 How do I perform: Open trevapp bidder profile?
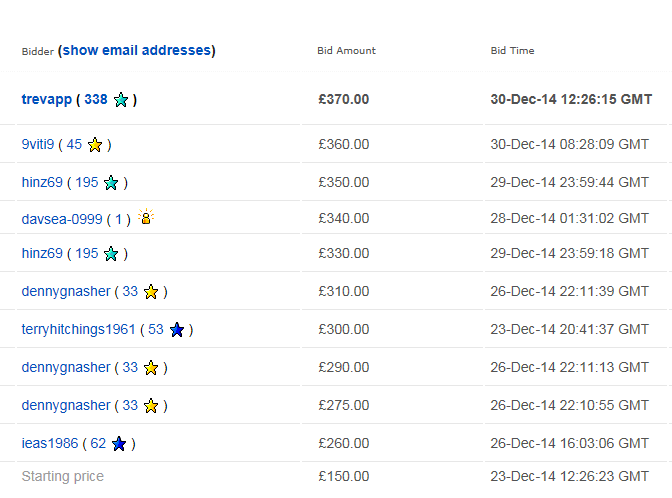point(47,99)
